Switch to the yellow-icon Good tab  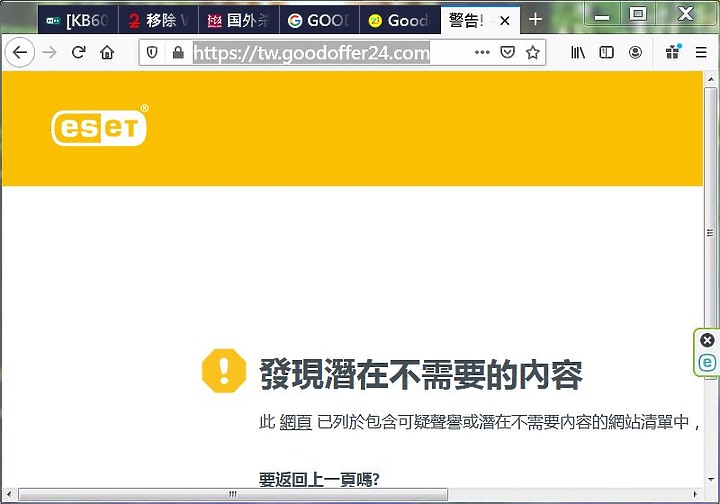[x=399, y=20]
